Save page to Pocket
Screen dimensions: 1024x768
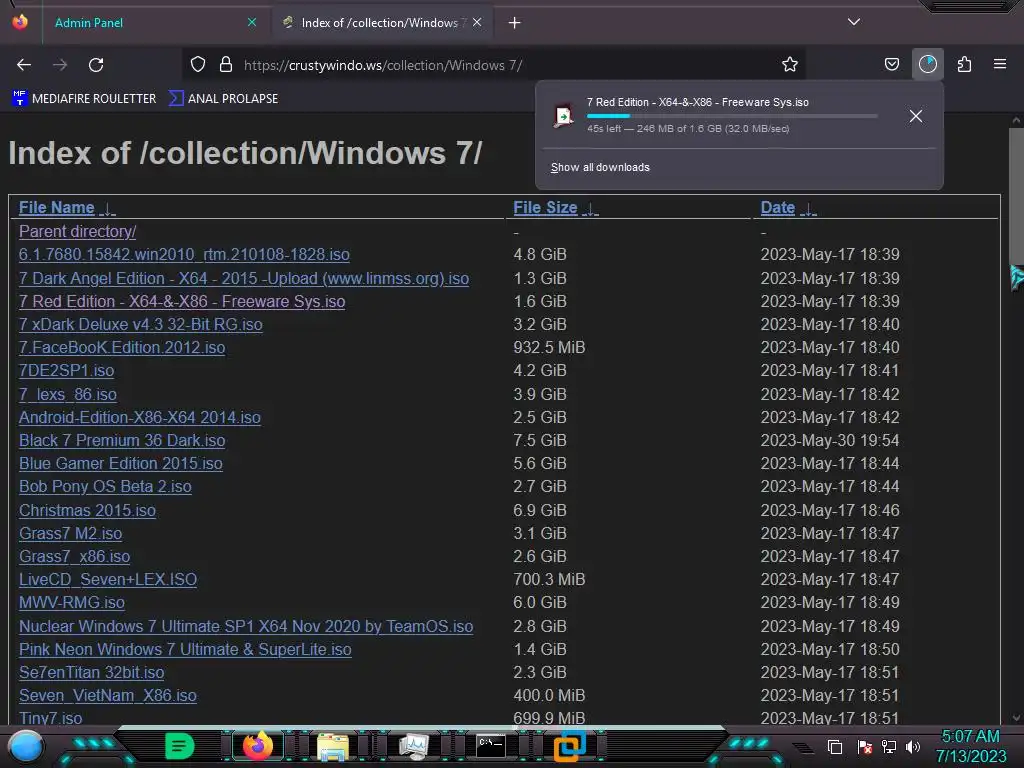click(x=891, y=65)
